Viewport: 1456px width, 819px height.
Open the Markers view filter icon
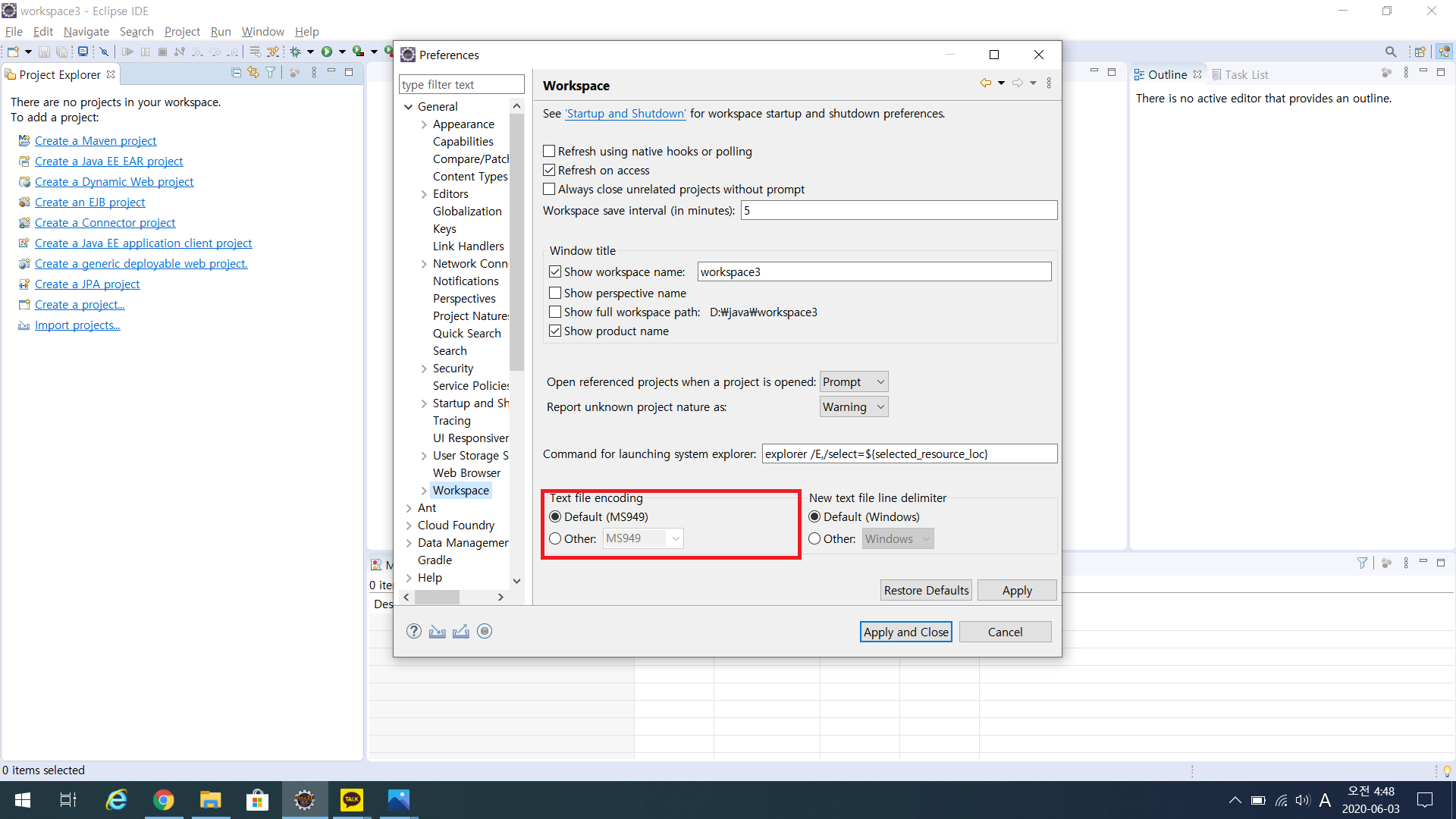(1362, 563)
